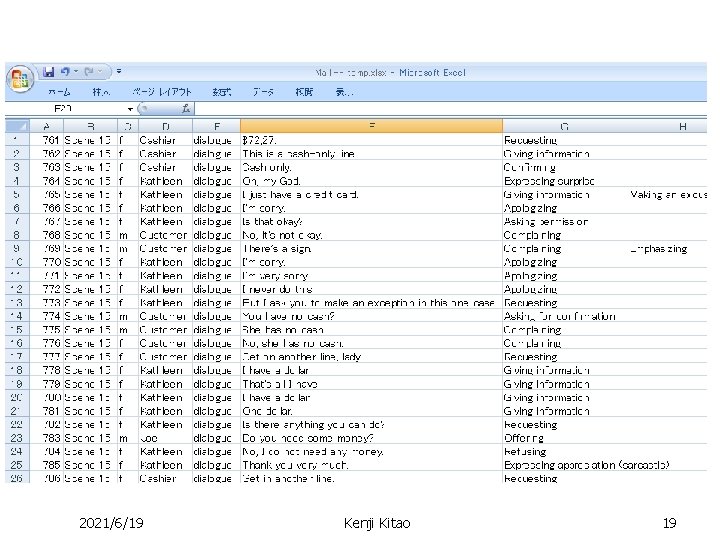Click cell "Refusing" in column G
720x540 pixels.
[x=565, y=451]
